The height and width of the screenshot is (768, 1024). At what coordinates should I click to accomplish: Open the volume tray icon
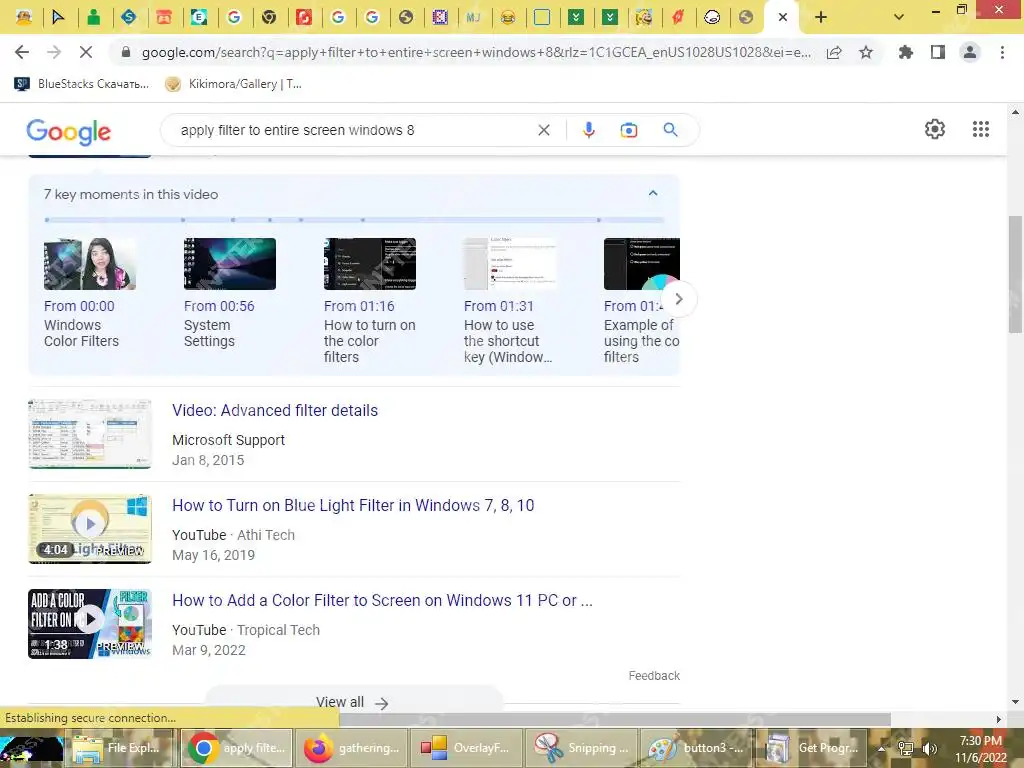(929, 748)
